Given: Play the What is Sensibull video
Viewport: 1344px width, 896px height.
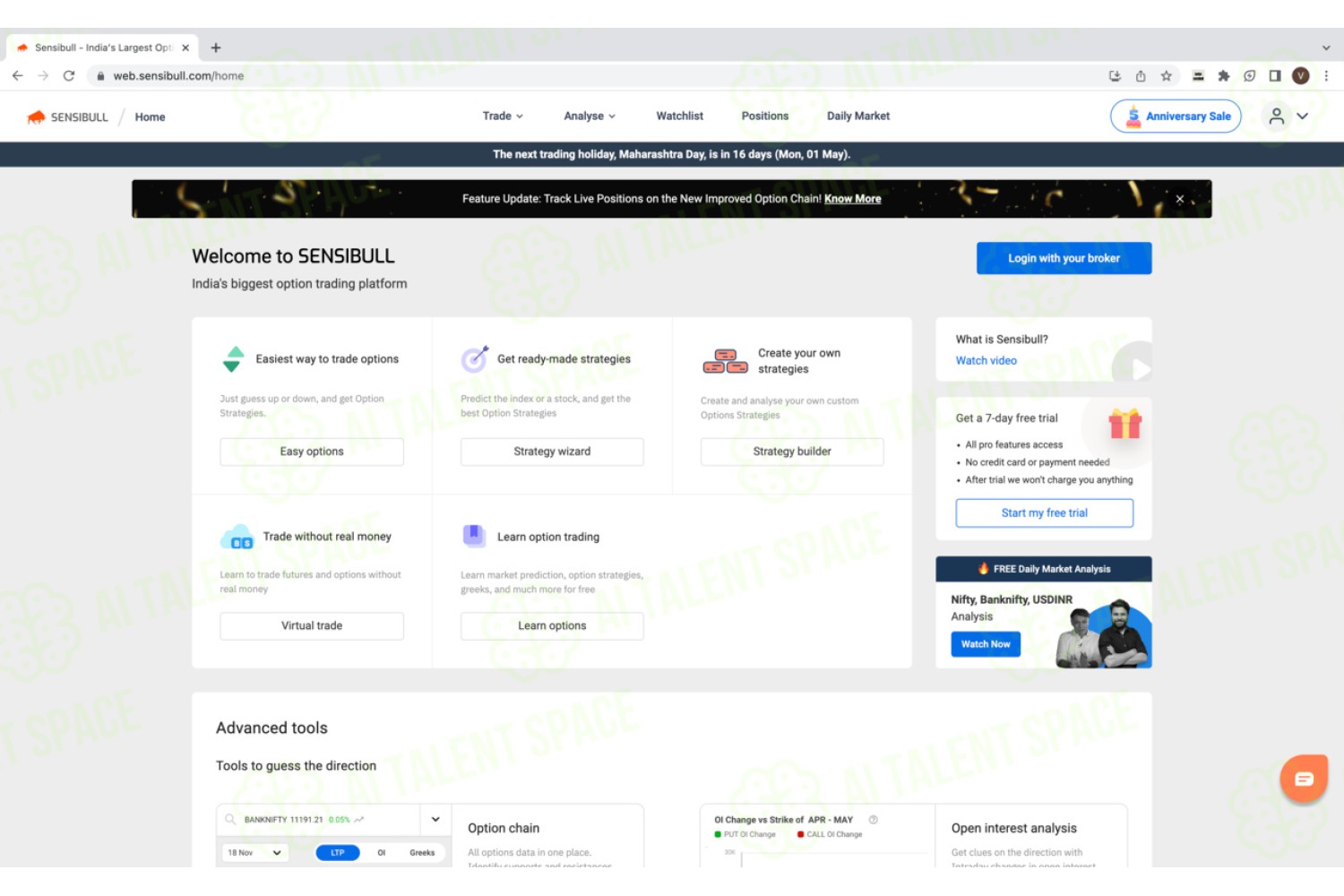Looking at the screenshot, I should tap(1134, 367).
